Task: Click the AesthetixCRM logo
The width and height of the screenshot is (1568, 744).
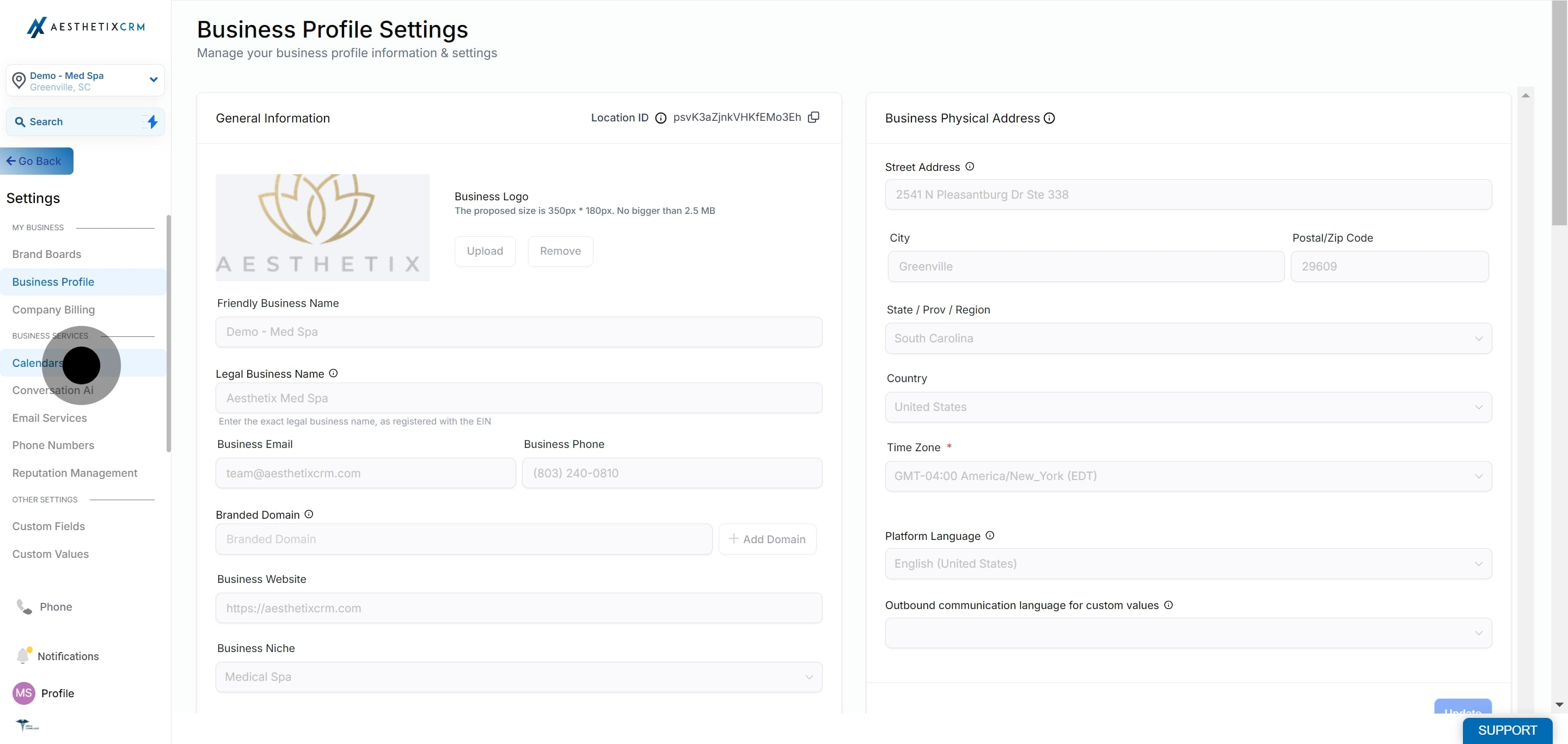Action: [86, 27]
